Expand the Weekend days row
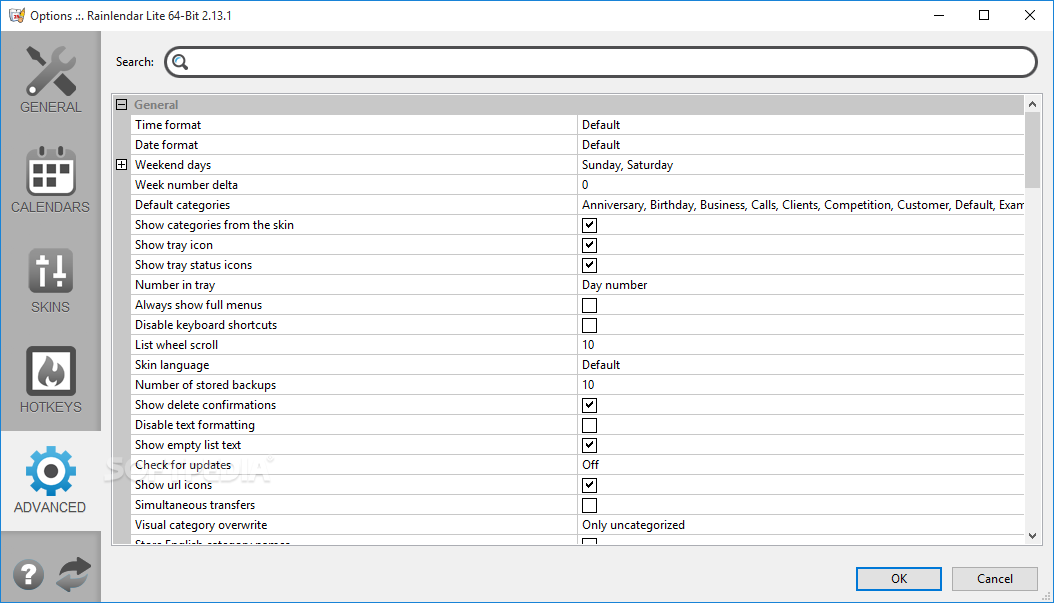 point(121,165)
